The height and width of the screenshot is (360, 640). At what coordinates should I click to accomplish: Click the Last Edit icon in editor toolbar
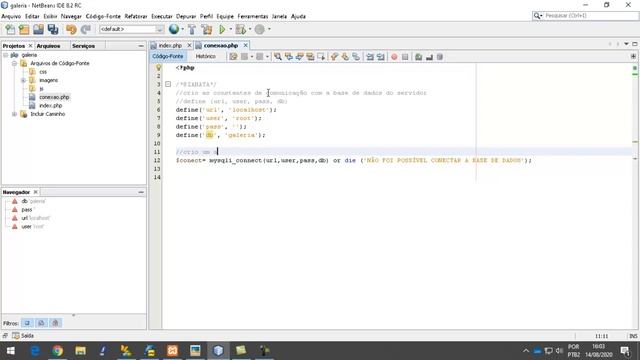[x=233, y=57]
